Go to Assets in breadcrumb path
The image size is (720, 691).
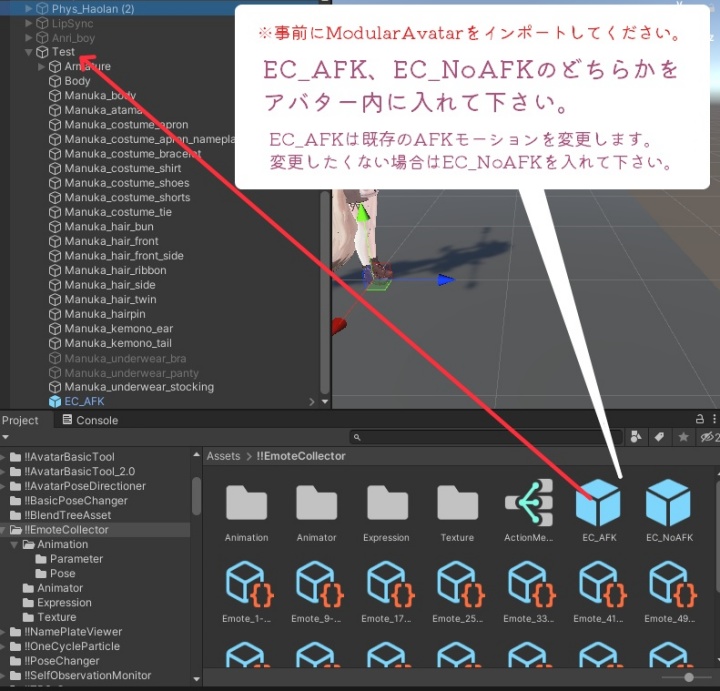[x=223, y=456]
